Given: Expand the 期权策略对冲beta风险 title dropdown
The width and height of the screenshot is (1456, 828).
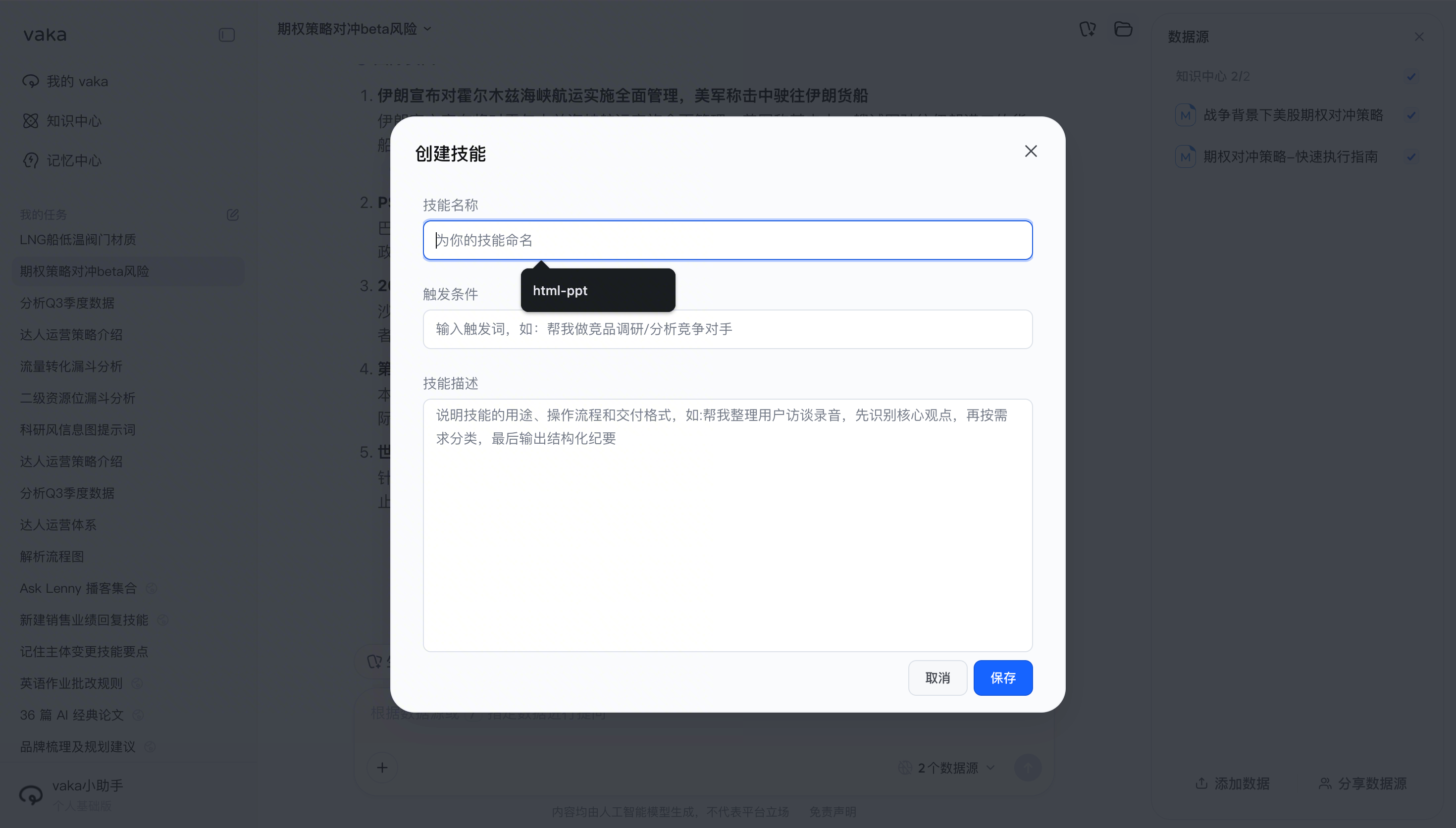Looking at the screenshot, I should click(x=427, y=29).
